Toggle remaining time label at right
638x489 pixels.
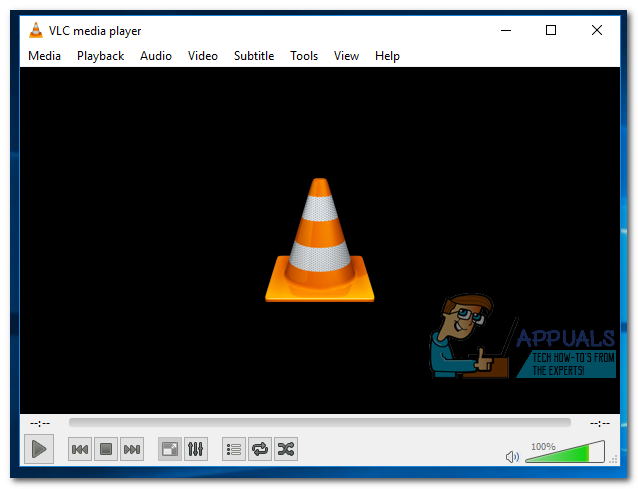(x=600, y=424)
